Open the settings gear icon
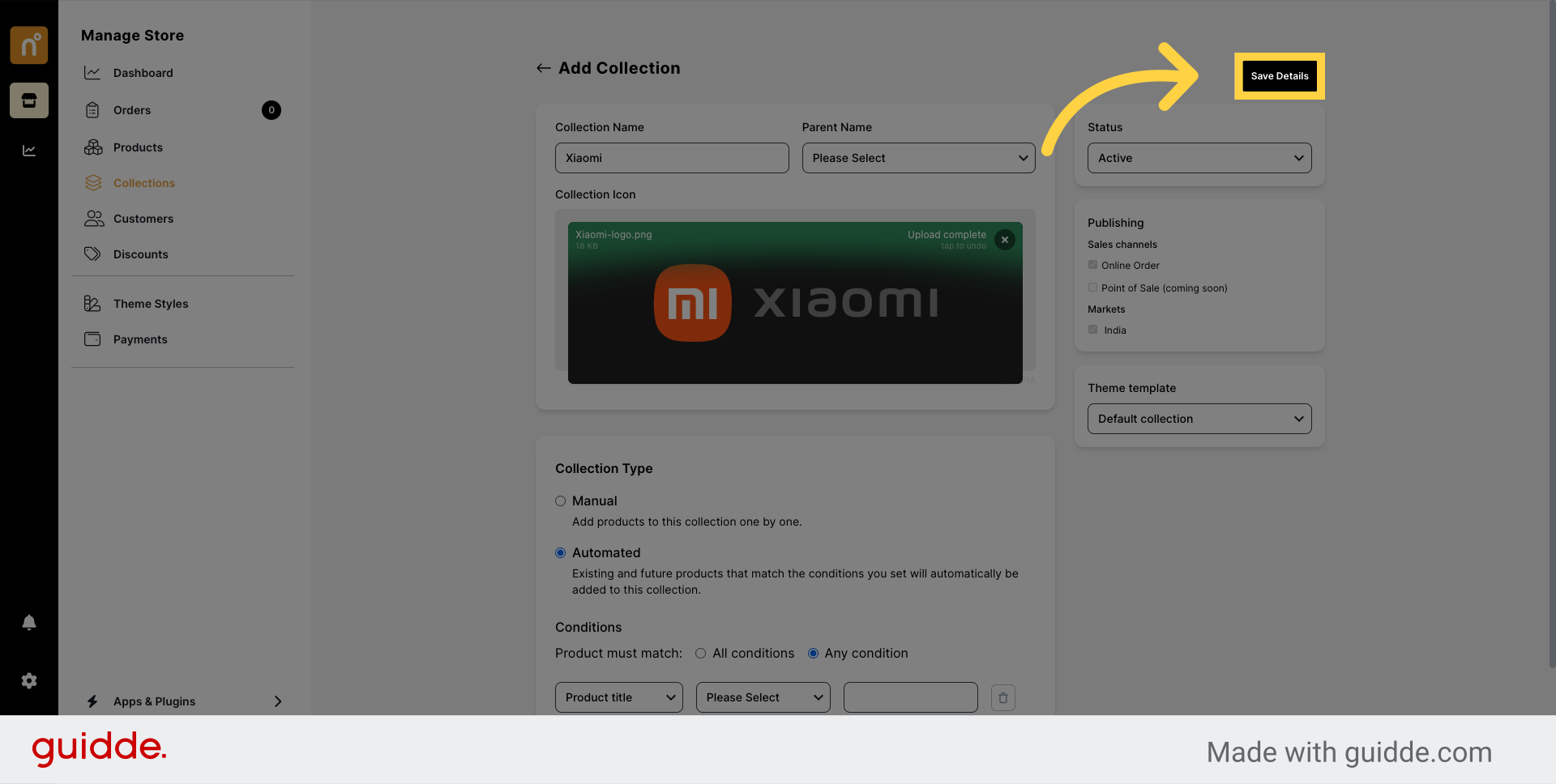 point(29,681)
